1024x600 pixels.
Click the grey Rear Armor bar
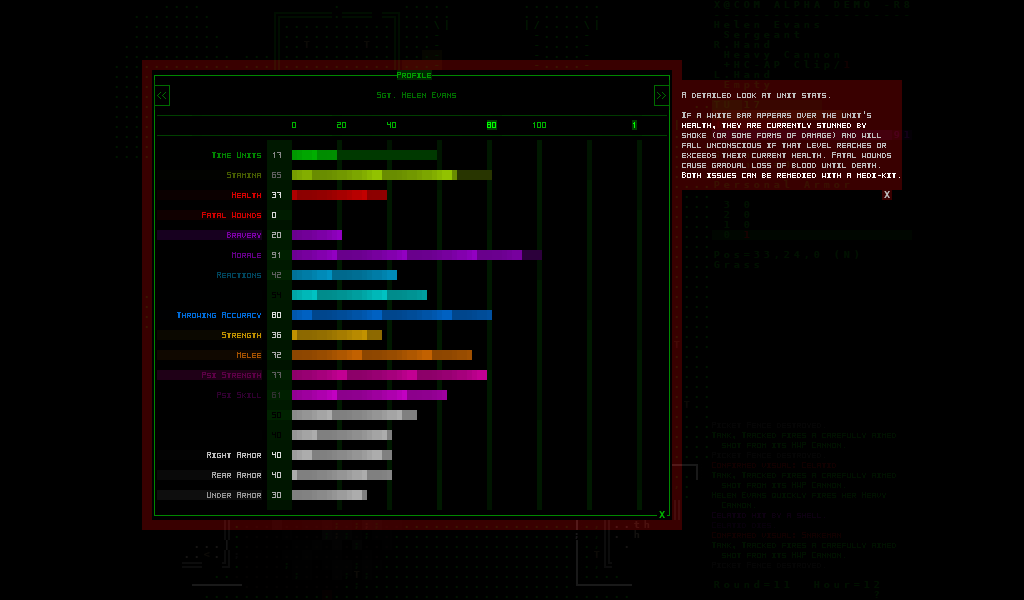342,475
